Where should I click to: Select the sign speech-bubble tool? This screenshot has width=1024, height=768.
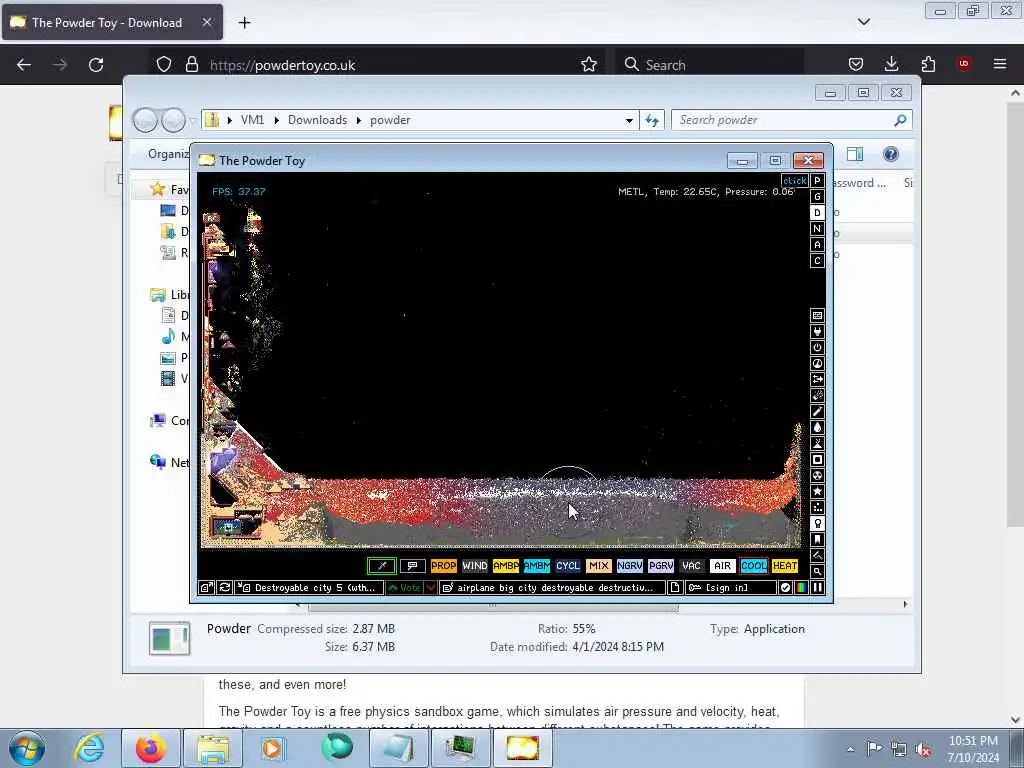(x=413, y=566)
